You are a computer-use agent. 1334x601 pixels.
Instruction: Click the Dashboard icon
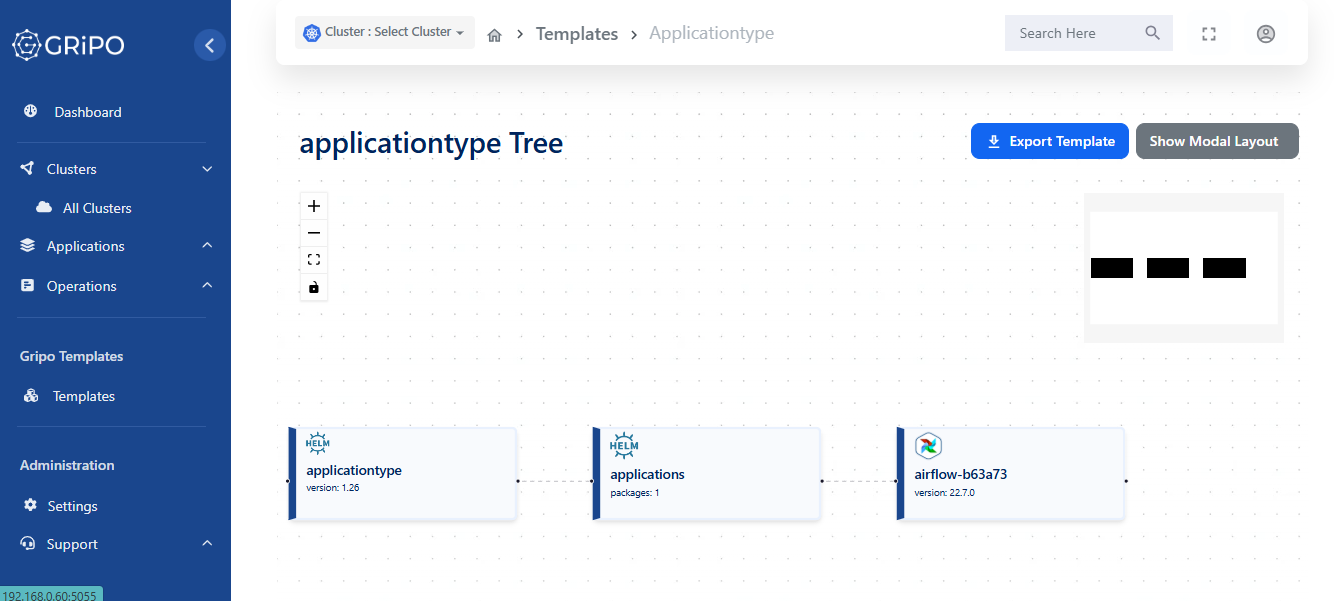(x=30, y=111)
